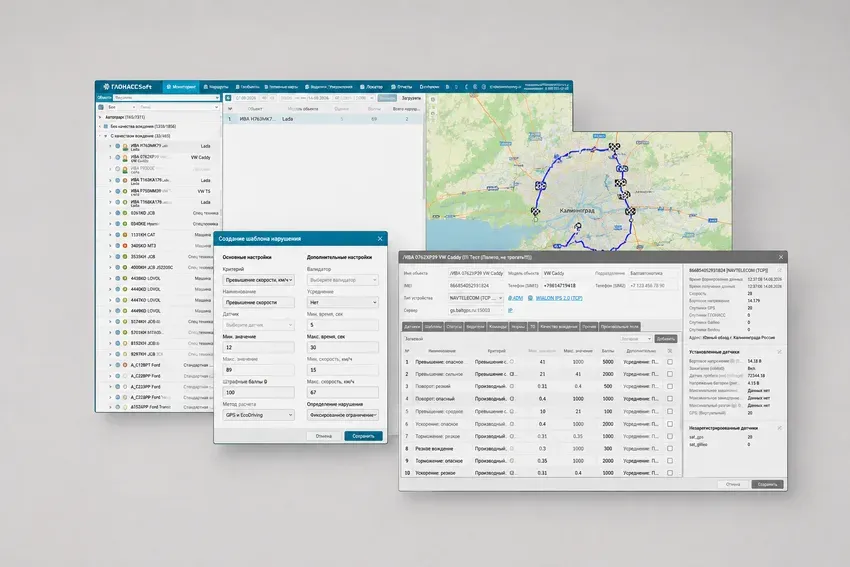
Task: Open the Геозоны section in the top menu
Action: click(247, 87)
